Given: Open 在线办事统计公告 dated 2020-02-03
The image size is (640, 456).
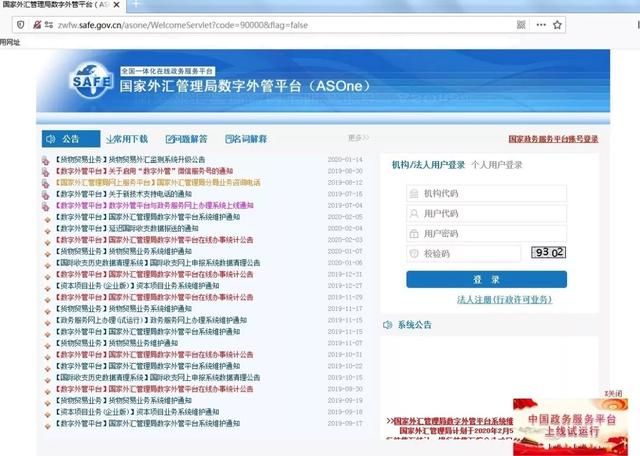Looking at the screenshot, I should point(154,240).
